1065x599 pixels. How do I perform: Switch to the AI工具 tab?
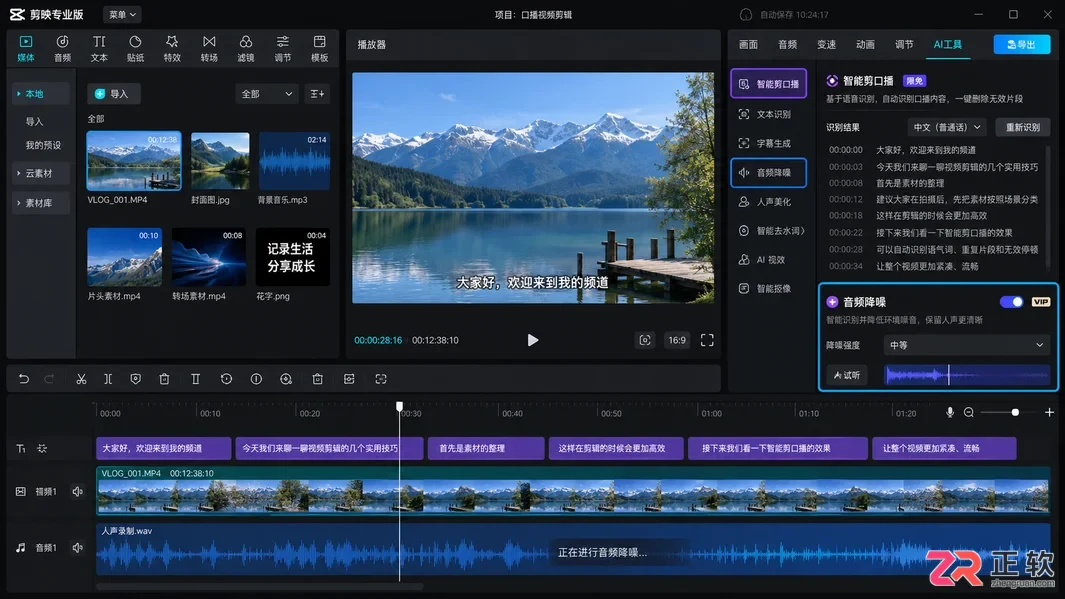tap(947, 45)
